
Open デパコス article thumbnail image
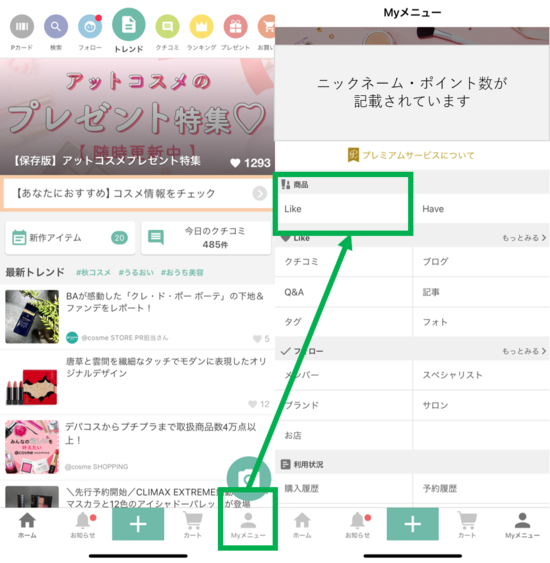pyautogui.click(x=32, y=447)
